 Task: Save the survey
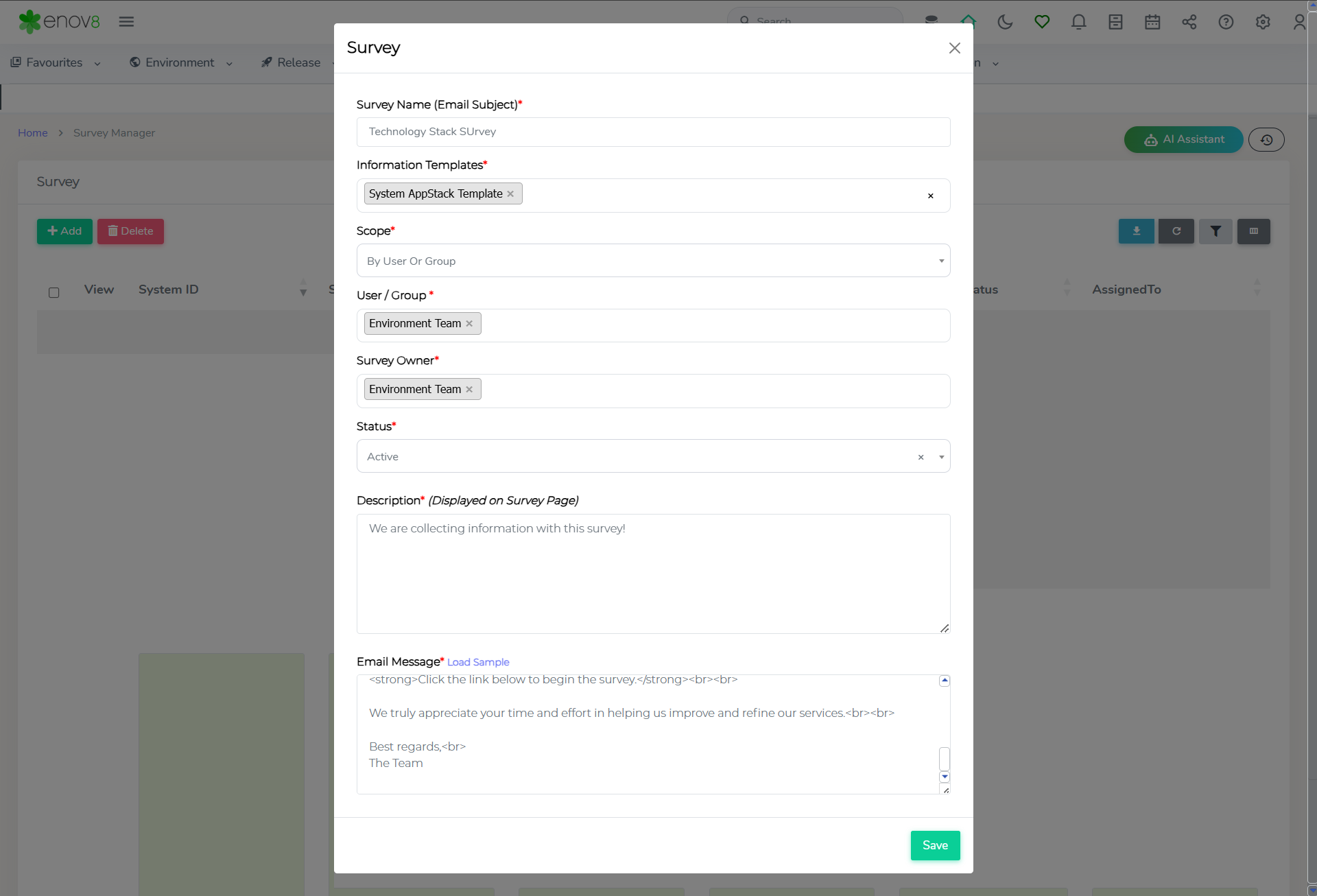click(x=935, y=845)
